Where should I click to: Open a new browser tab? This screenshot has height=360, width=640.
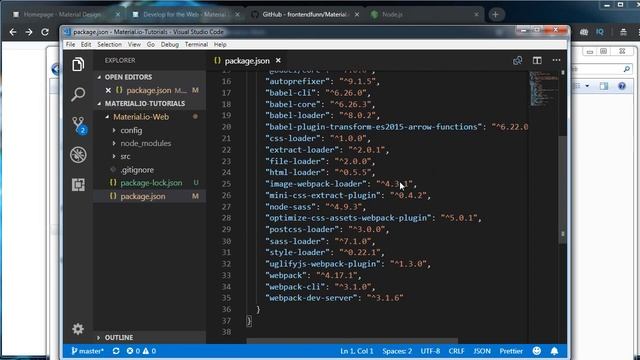point(496,15)
